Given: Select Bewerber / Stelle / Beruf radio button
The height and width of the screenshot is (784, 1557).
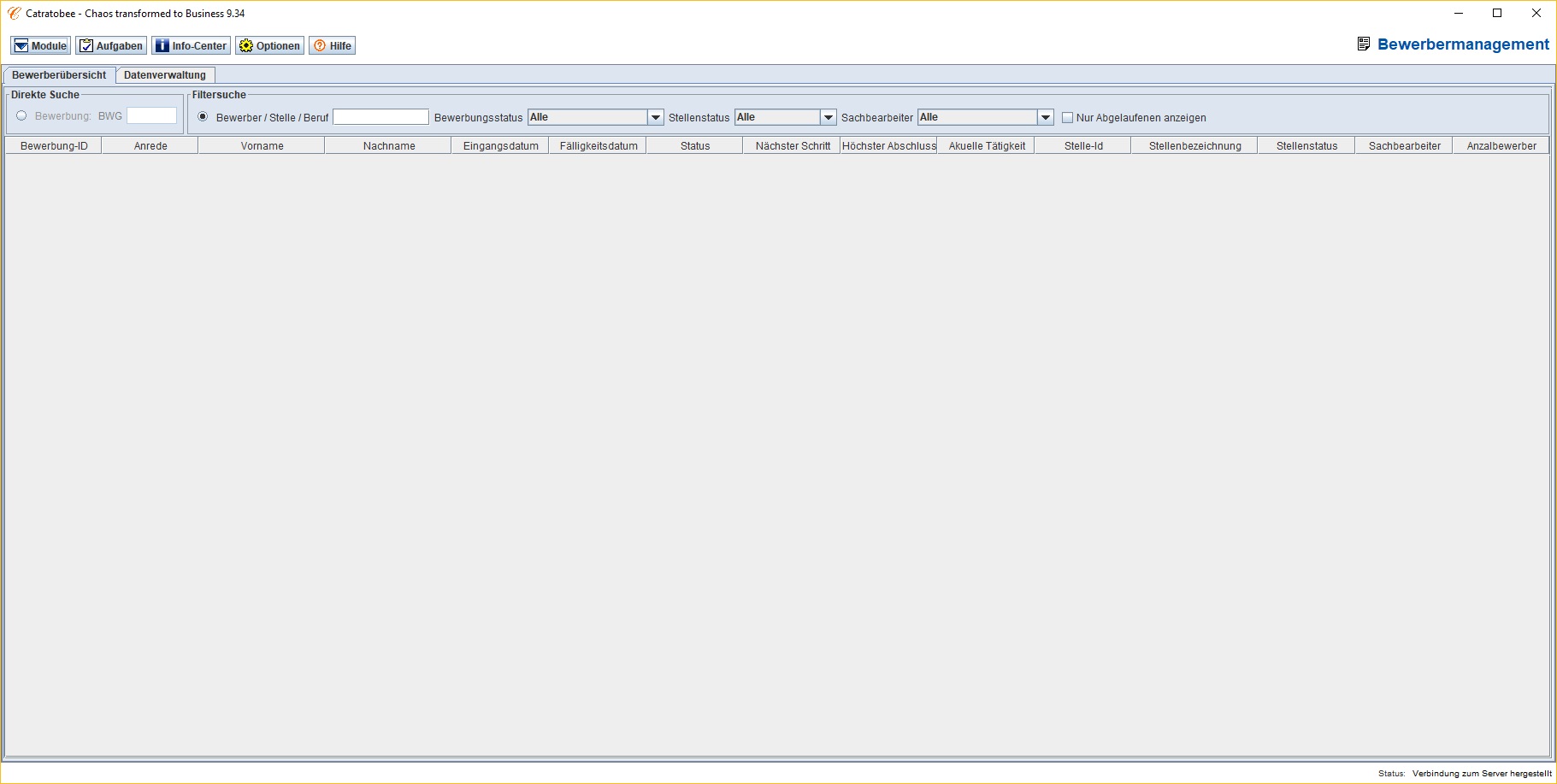Looking at the screenshot, I should pos(203,117).
